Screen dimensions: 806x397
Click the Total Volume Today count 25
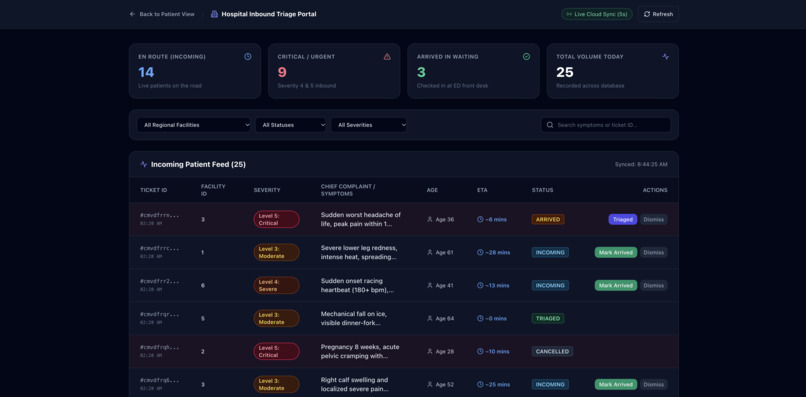point(565,73)
